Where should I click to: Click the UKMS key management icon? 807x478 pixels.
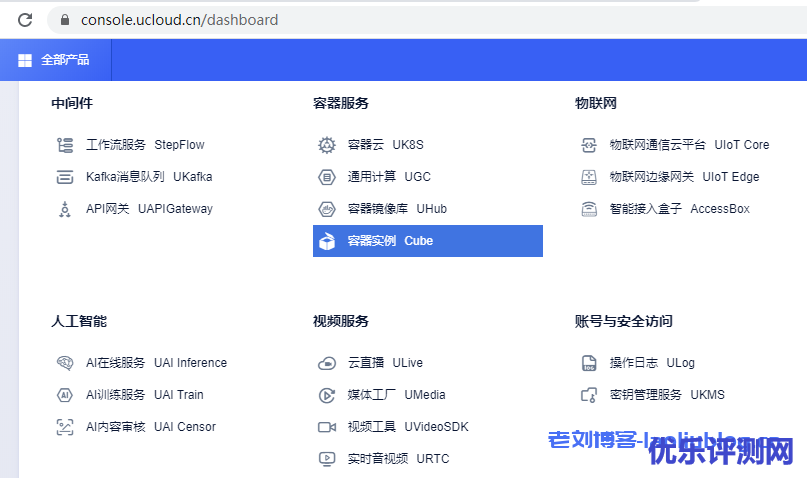click(589, 395)
